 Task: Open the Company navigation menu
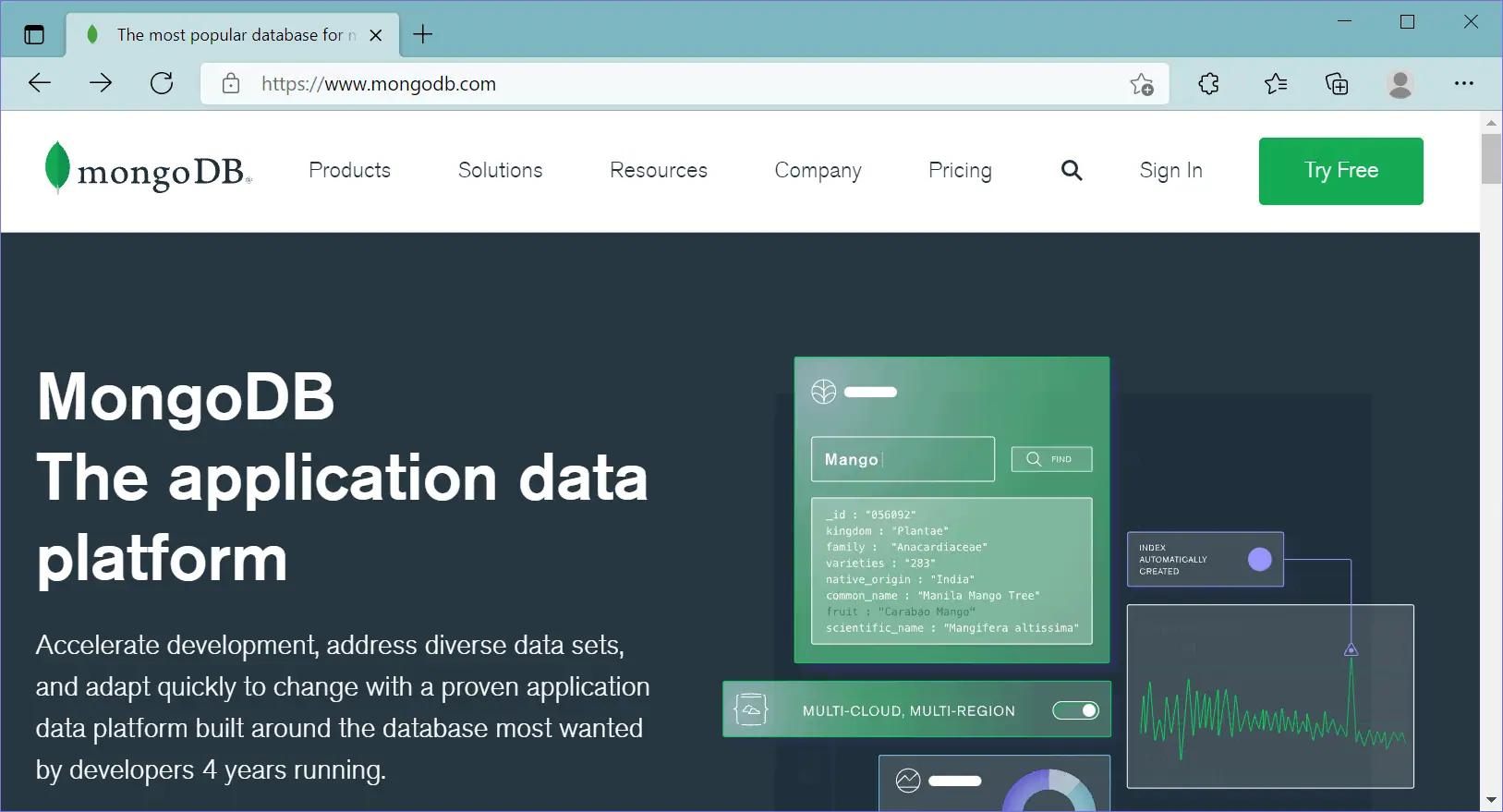pyautogui.click(x=818, y=170)
